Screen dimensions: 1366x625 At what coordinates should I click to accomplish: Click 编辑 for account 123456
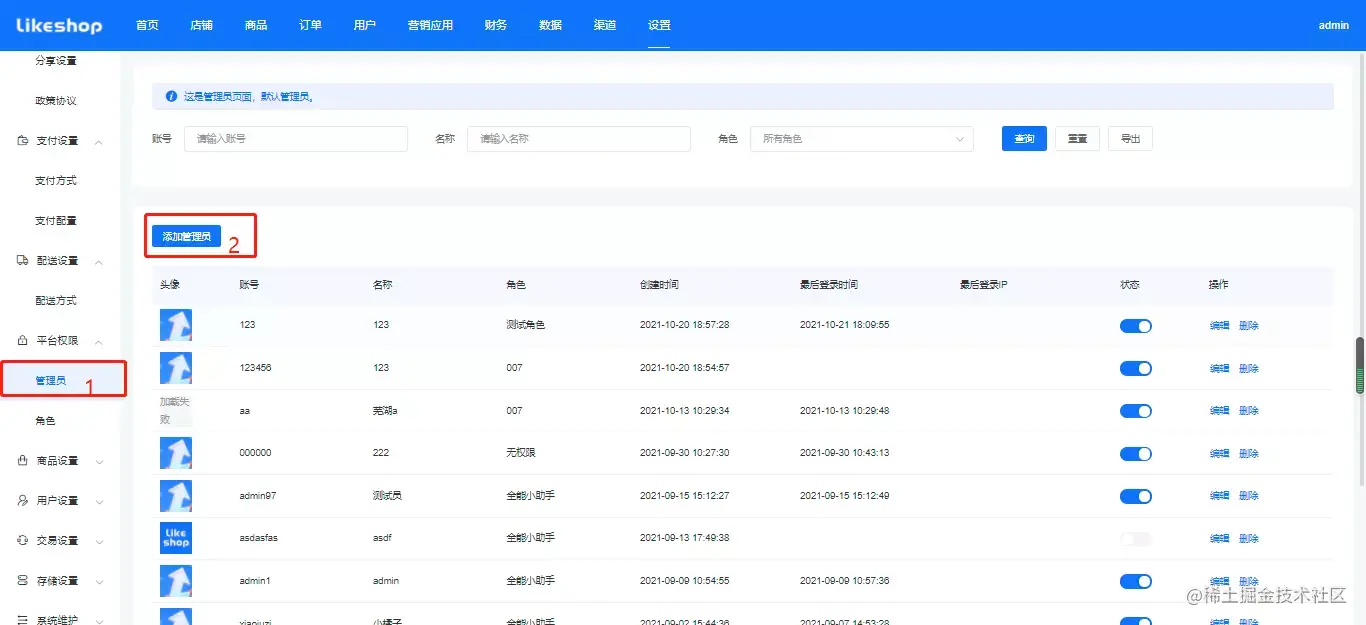(1219, 369)
